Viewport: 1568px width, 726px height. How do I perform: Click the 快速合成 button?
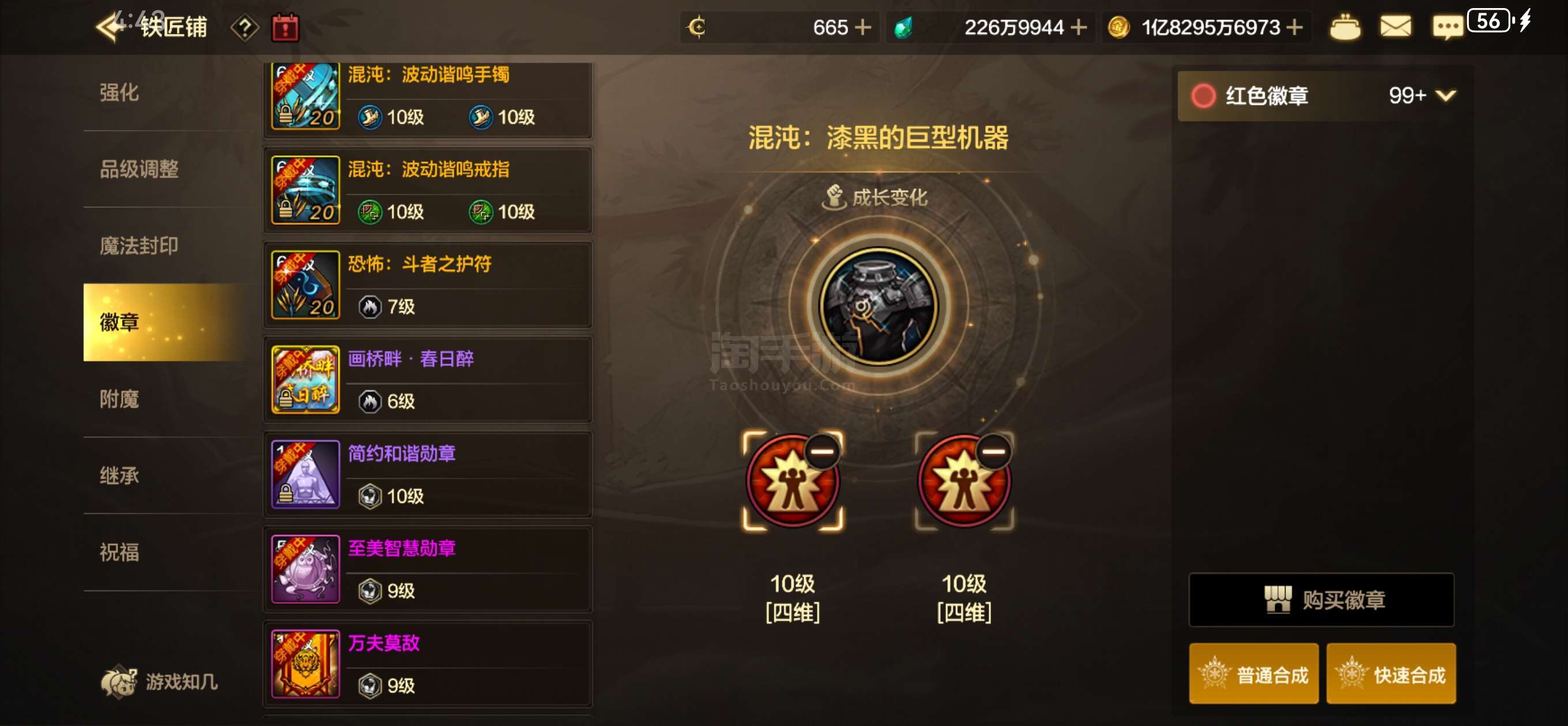(x=1391, y=674)
